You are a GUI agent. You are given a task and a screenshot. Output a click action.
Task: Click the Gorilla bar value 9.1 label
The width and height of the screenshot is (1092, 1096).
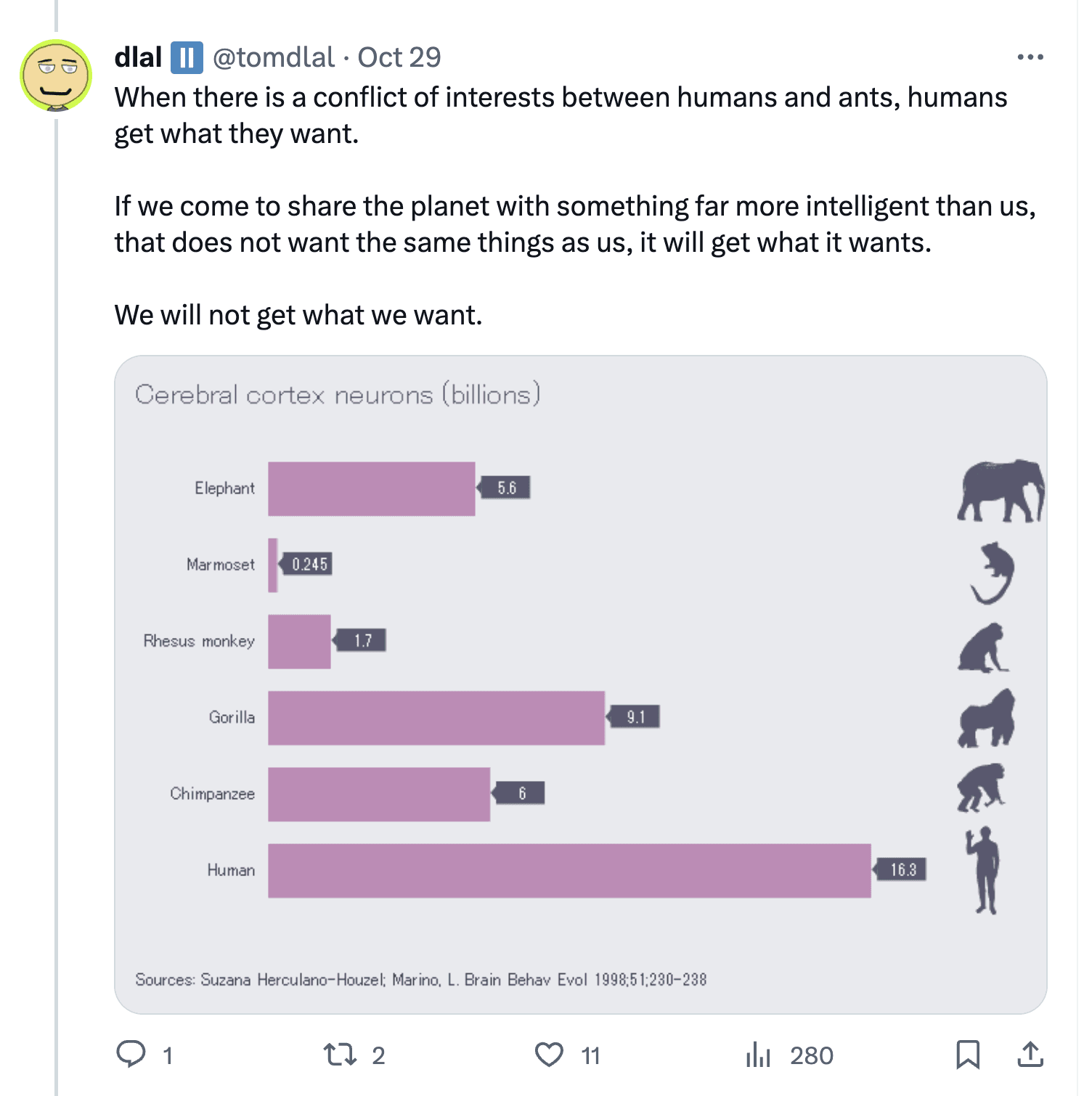pyautogui.click(x=635, y=717)
